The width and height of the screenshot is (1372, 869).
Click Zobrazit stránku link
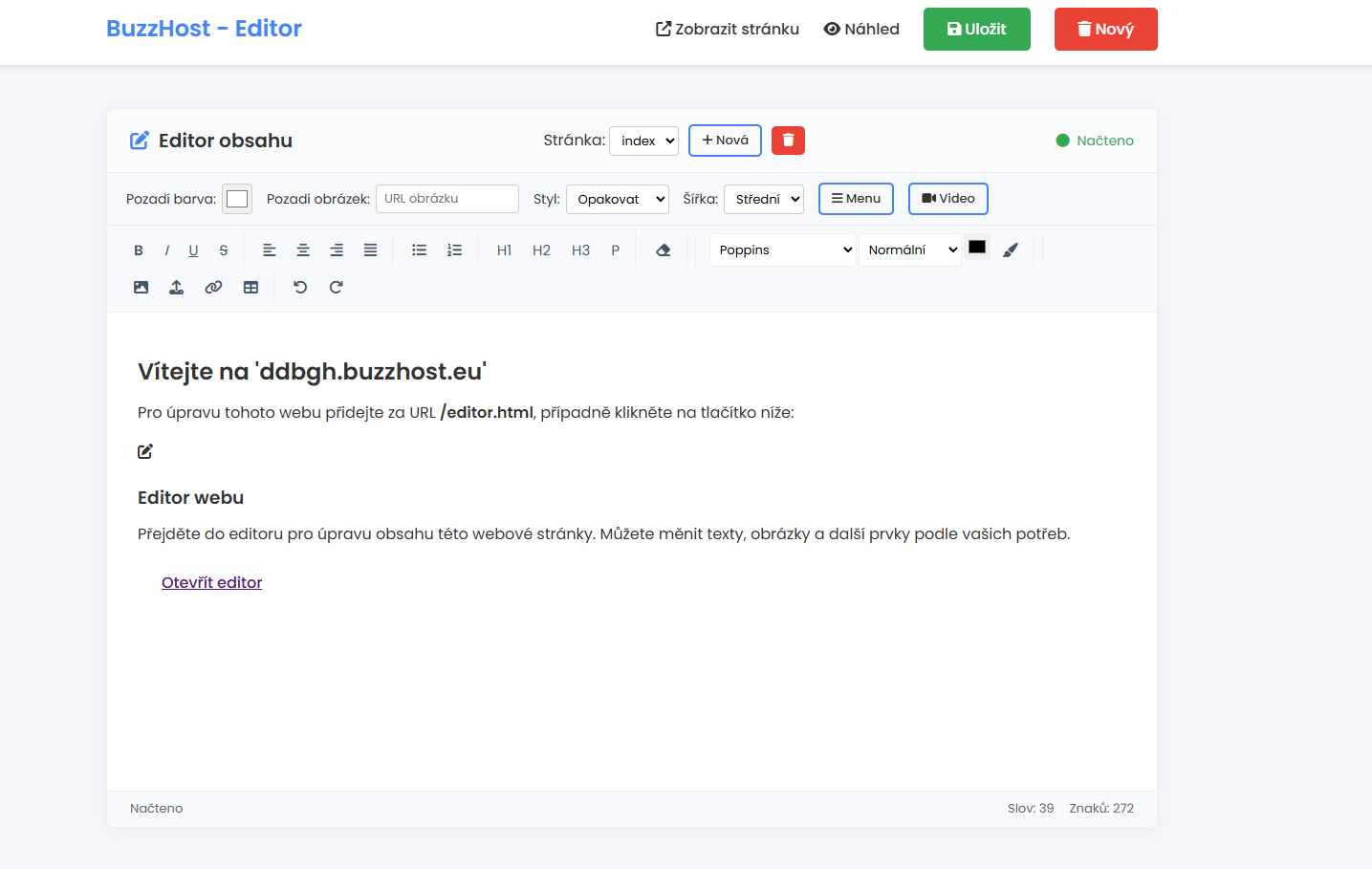[x=728, y=29]
